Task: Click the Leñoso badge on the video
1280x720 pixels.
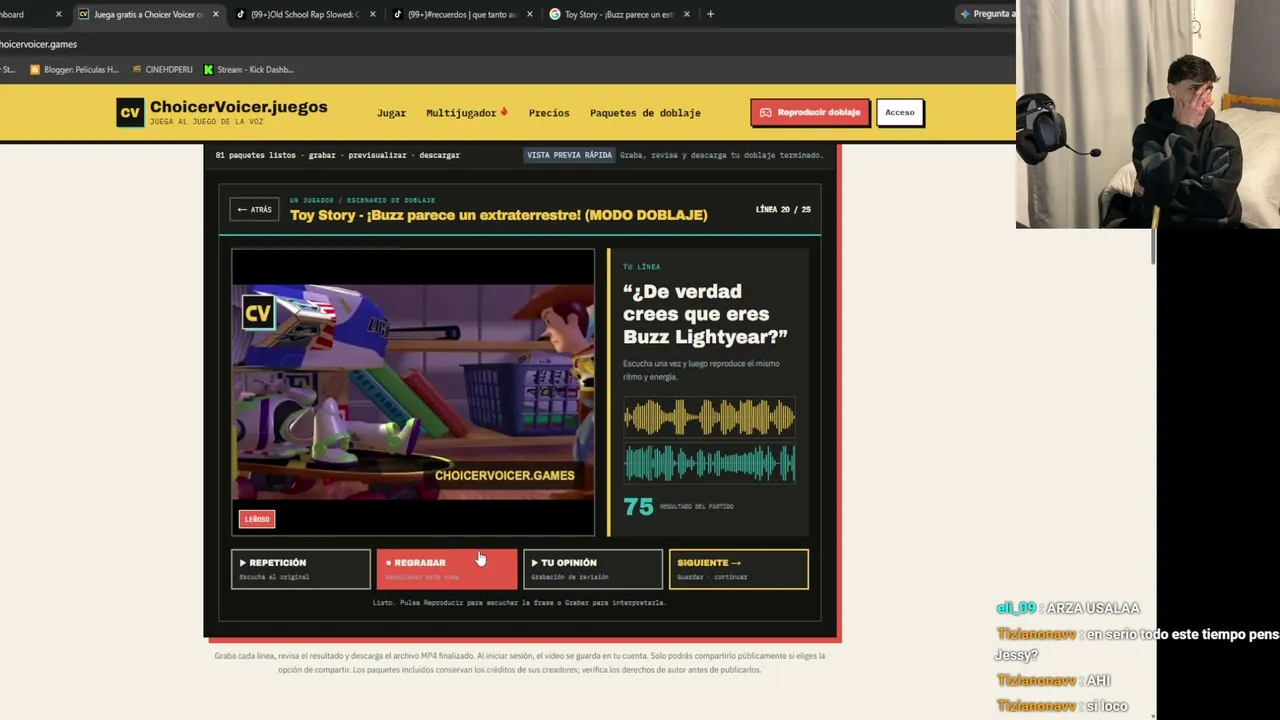Action: (257, 519)
